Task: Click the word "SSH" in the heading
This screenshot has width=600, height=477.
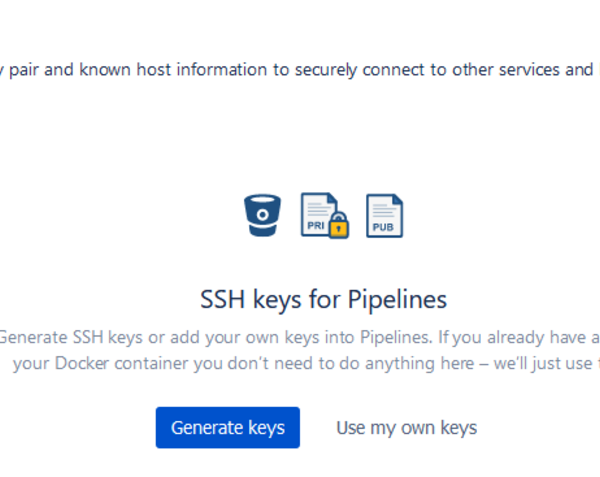Action: pyautogui.click(x=222, y=299)
